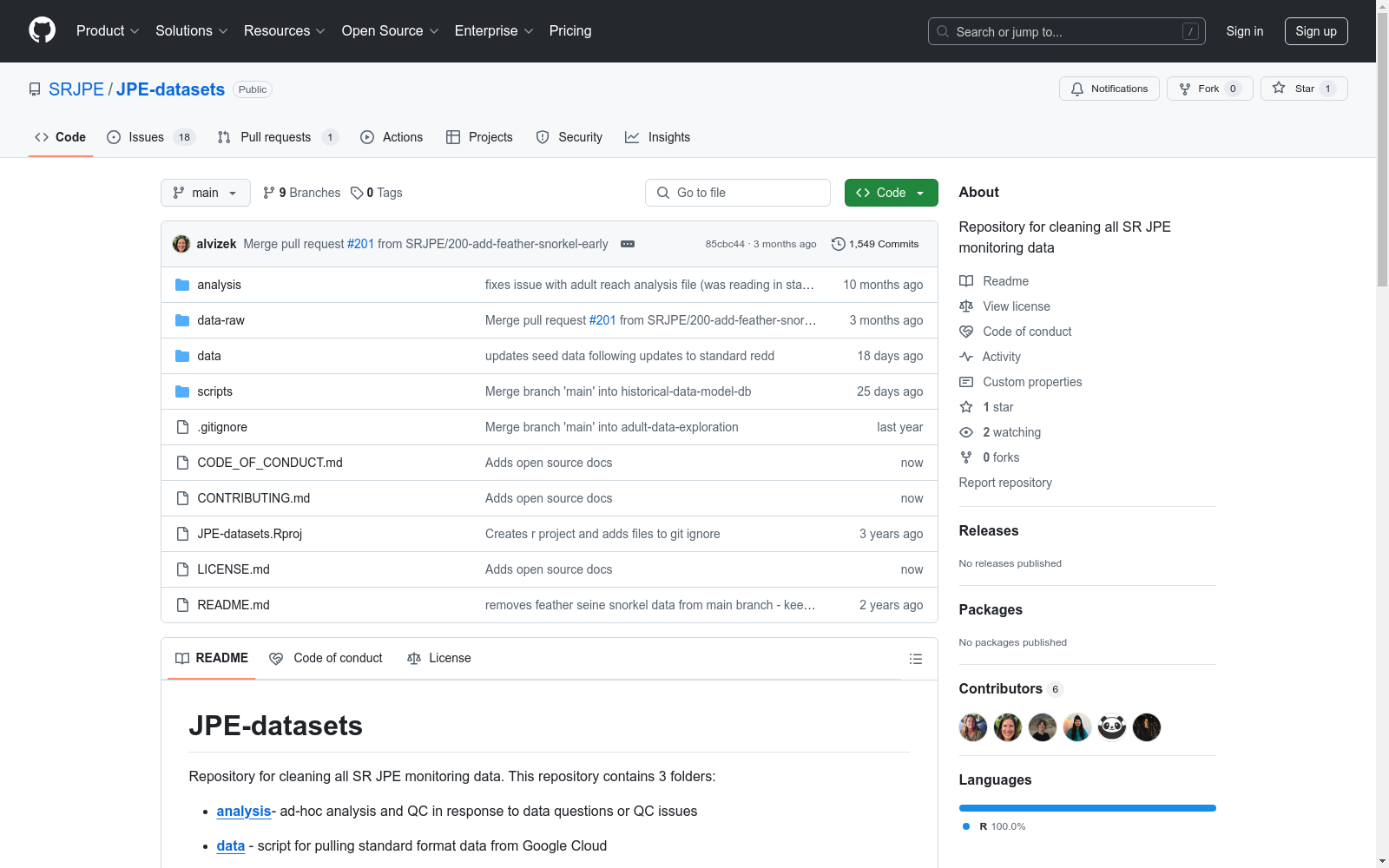Click the watching eye icon

point(966,432)
